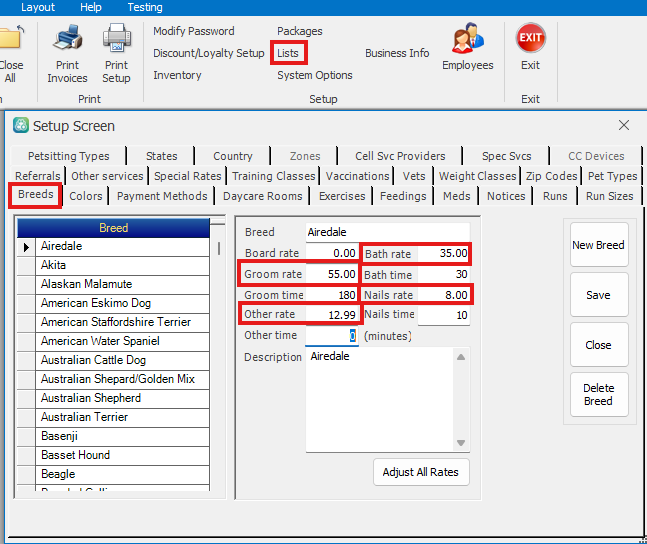
Task: Click Modify Password in the ribbon
Action: (x=194, y=31)
